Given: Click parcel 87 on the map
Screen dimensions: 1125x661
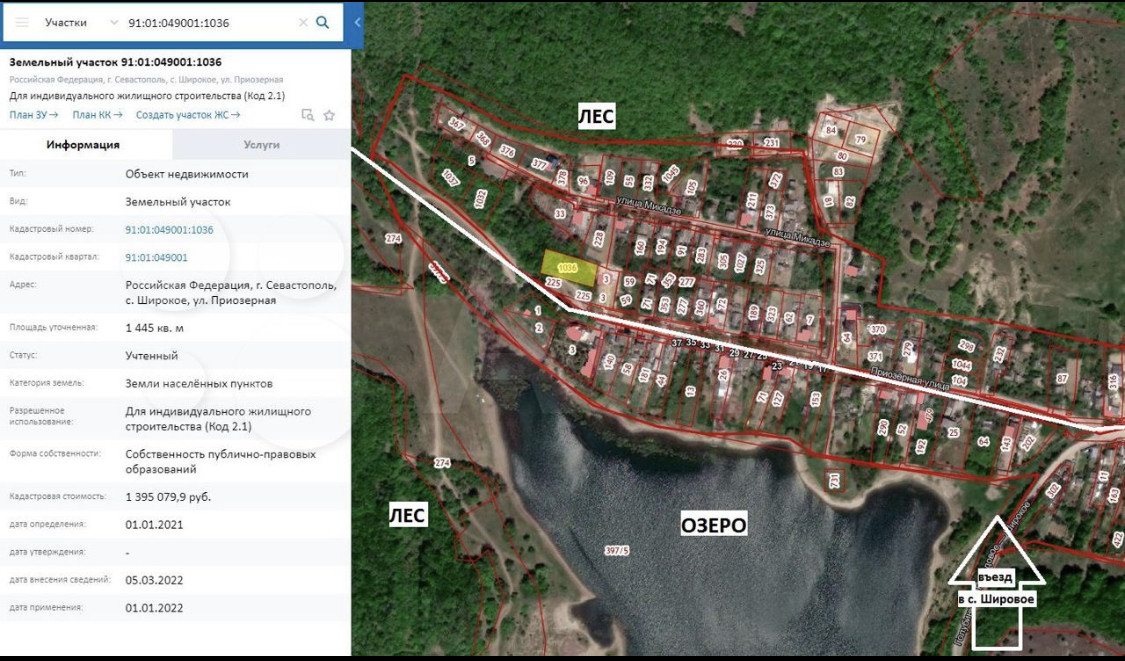Looking at the screenshot, I should coord(1063,378).
